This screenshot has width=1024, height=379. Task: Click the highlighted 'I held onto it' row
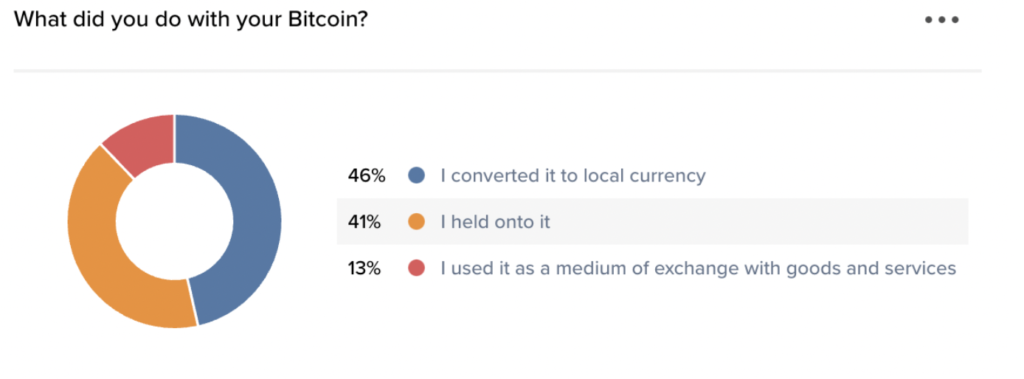click(x=652, y=222)
